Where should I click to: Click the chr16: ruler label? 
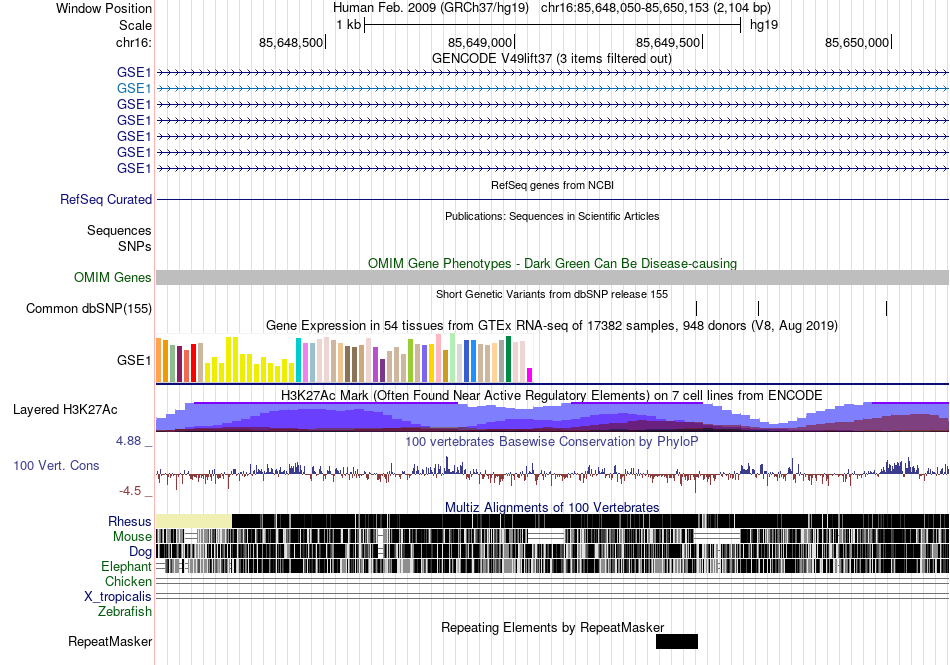pyautogui.click(x=134, y=42)
